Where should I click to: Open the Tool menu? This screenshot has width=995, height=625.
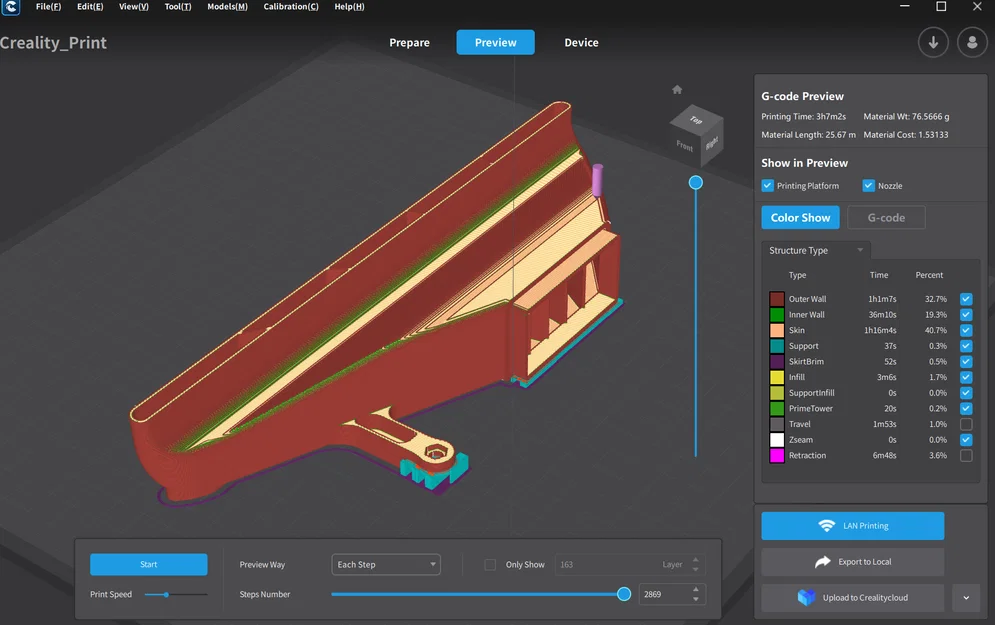click(178, 6)
